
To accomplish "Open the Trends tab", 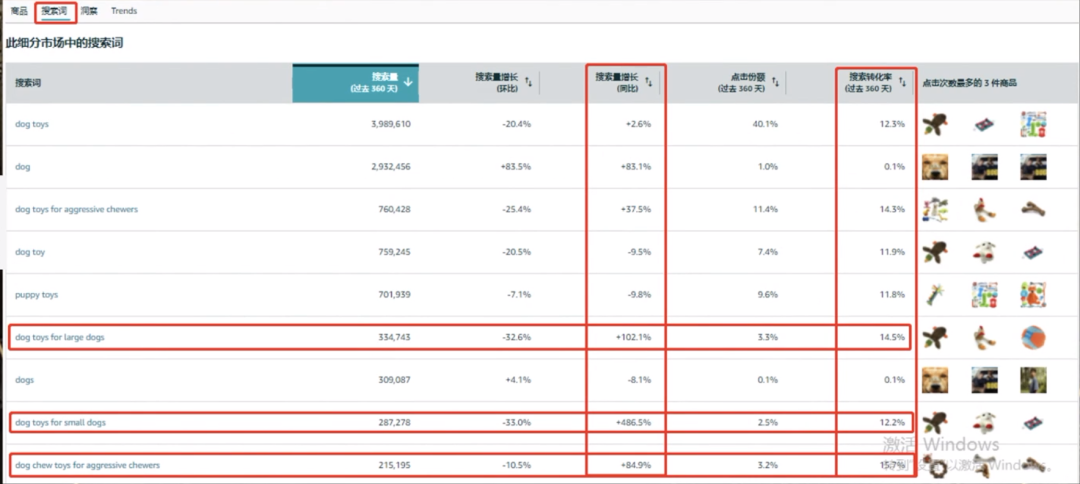I will pos(124,11).
